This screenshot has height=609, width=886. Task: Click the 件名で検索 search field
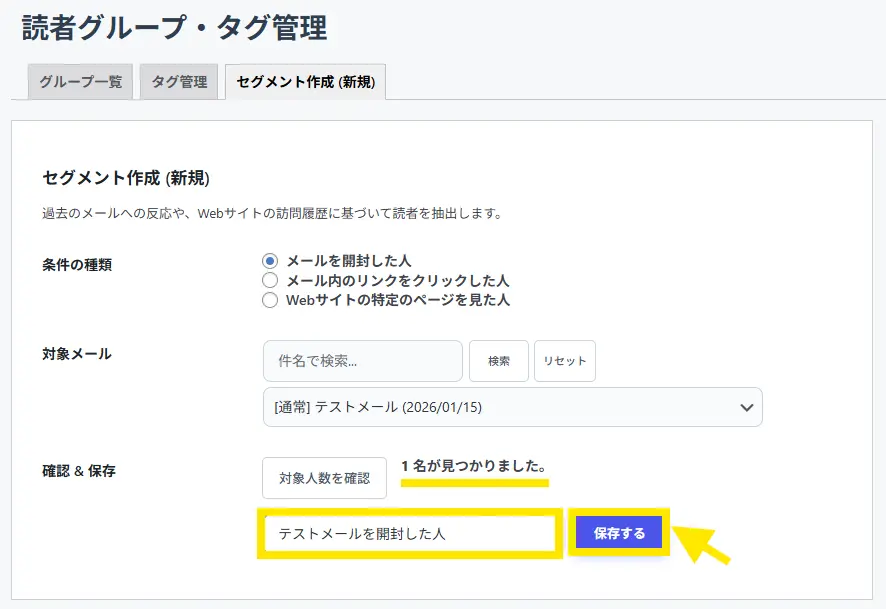tap(362, 361)
